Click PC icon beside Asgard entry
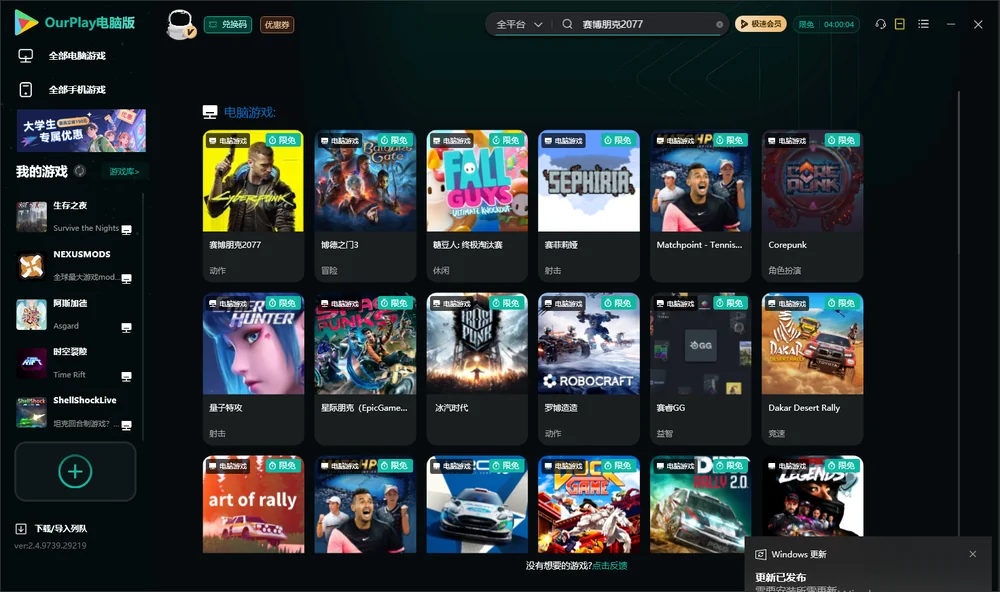Screen dimensions: 1000x592 (x=126, y=328)
